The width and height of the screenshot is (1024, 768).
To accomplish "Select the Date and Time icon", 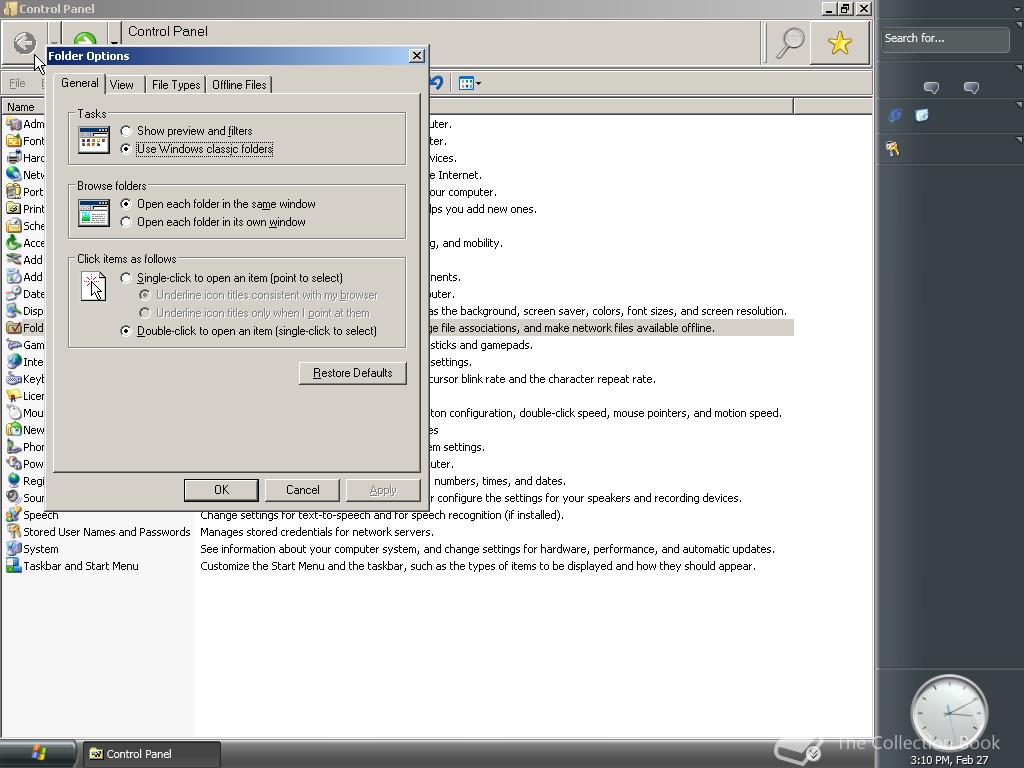I will tap(14, 293).
